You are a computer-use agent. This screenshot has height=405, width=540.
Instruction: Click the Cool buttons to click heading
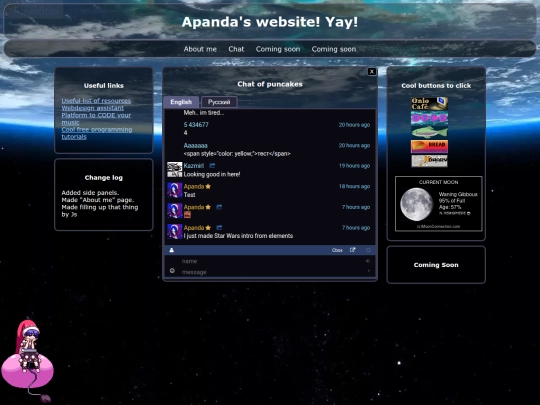point(436,86)
